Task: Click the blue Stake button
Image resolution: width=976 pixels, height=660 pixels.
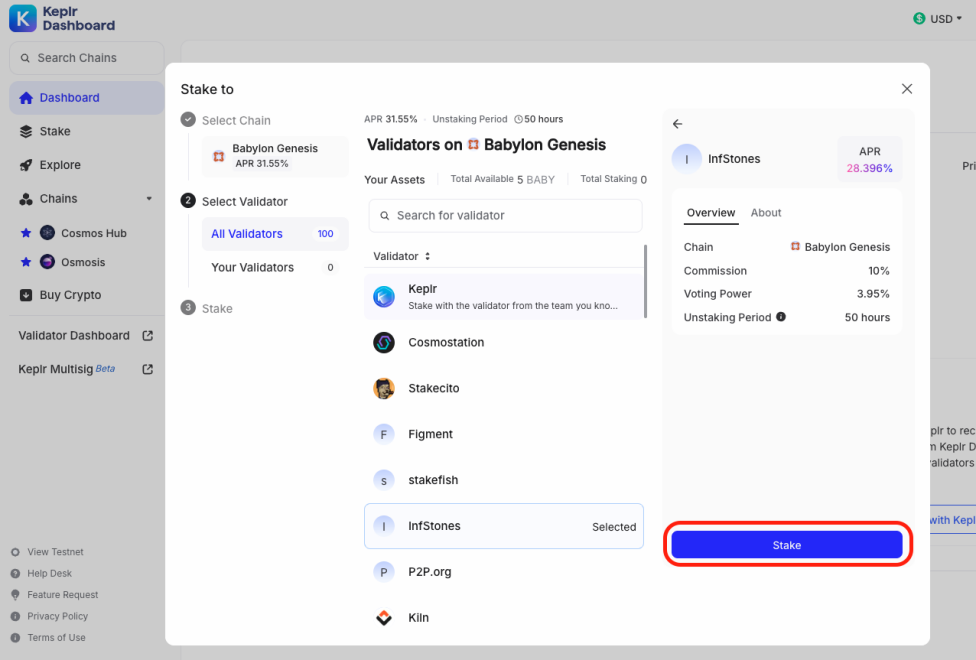Action: point(787,545)
